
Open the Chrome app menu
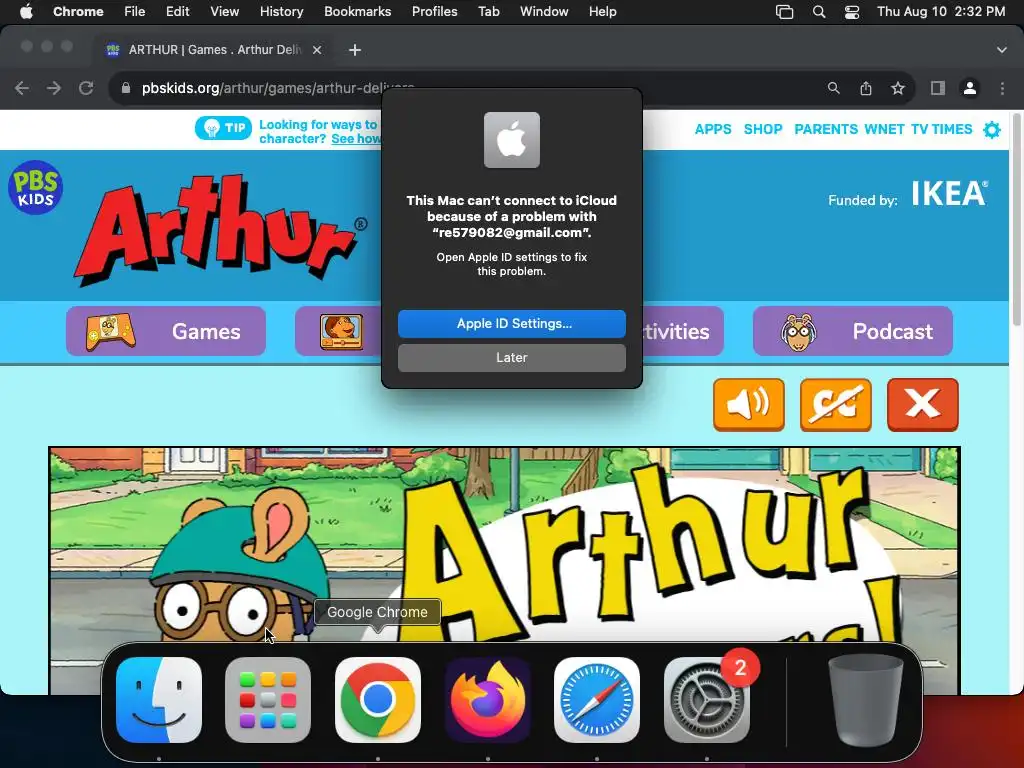pyautogui.click(x=78, y=11)
